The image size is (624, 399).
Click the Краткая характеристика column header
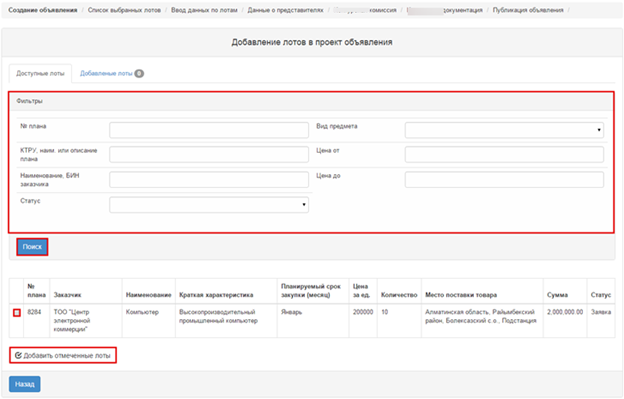[x=226, y=291]
